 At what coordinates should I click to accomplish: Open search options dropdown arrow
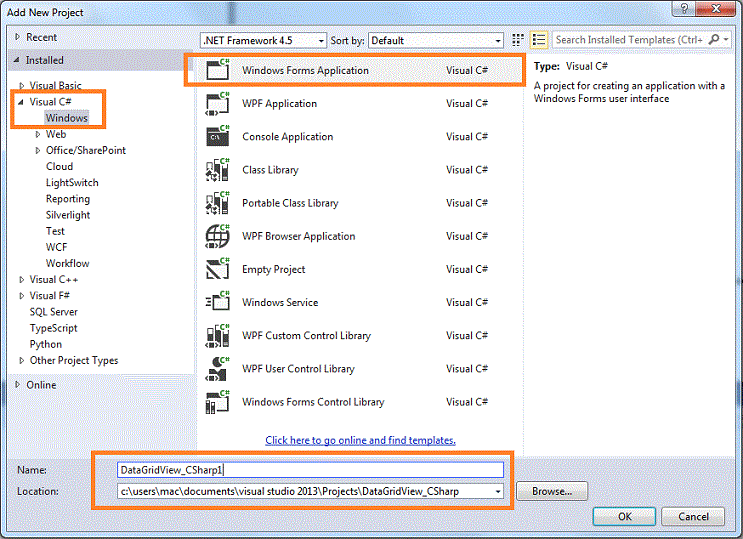pyautogui.click(x=726, y=40)
